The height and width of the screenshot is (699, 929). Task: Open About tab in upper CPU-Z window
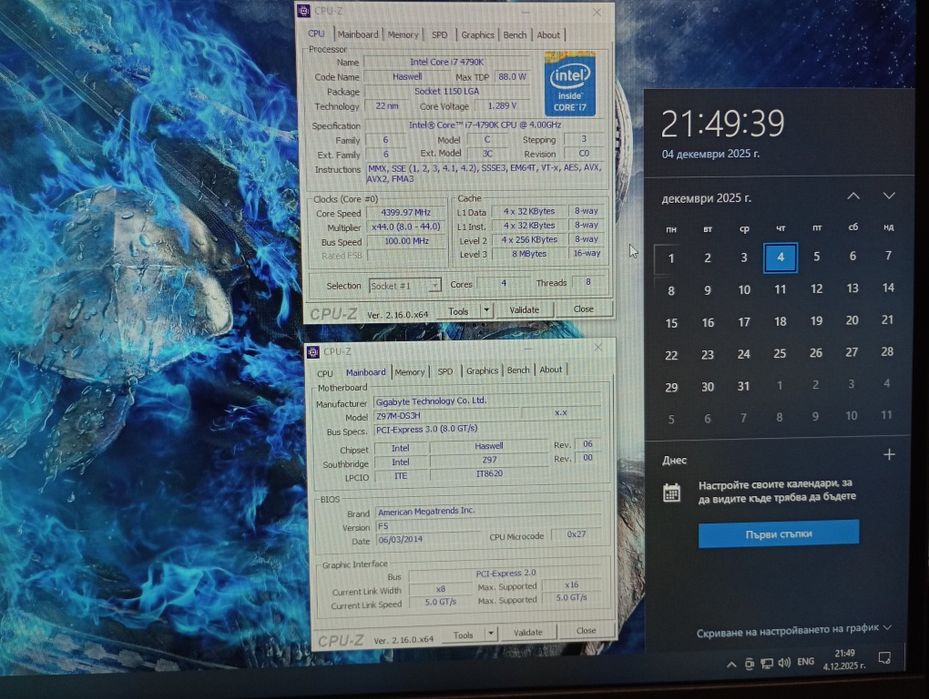point(548,34)
